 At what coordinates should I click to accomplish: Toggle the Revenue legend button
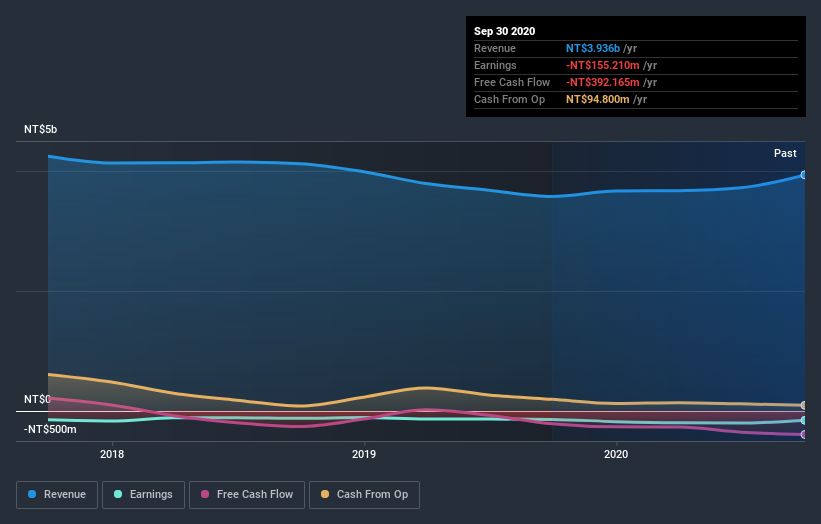point(57,495)
